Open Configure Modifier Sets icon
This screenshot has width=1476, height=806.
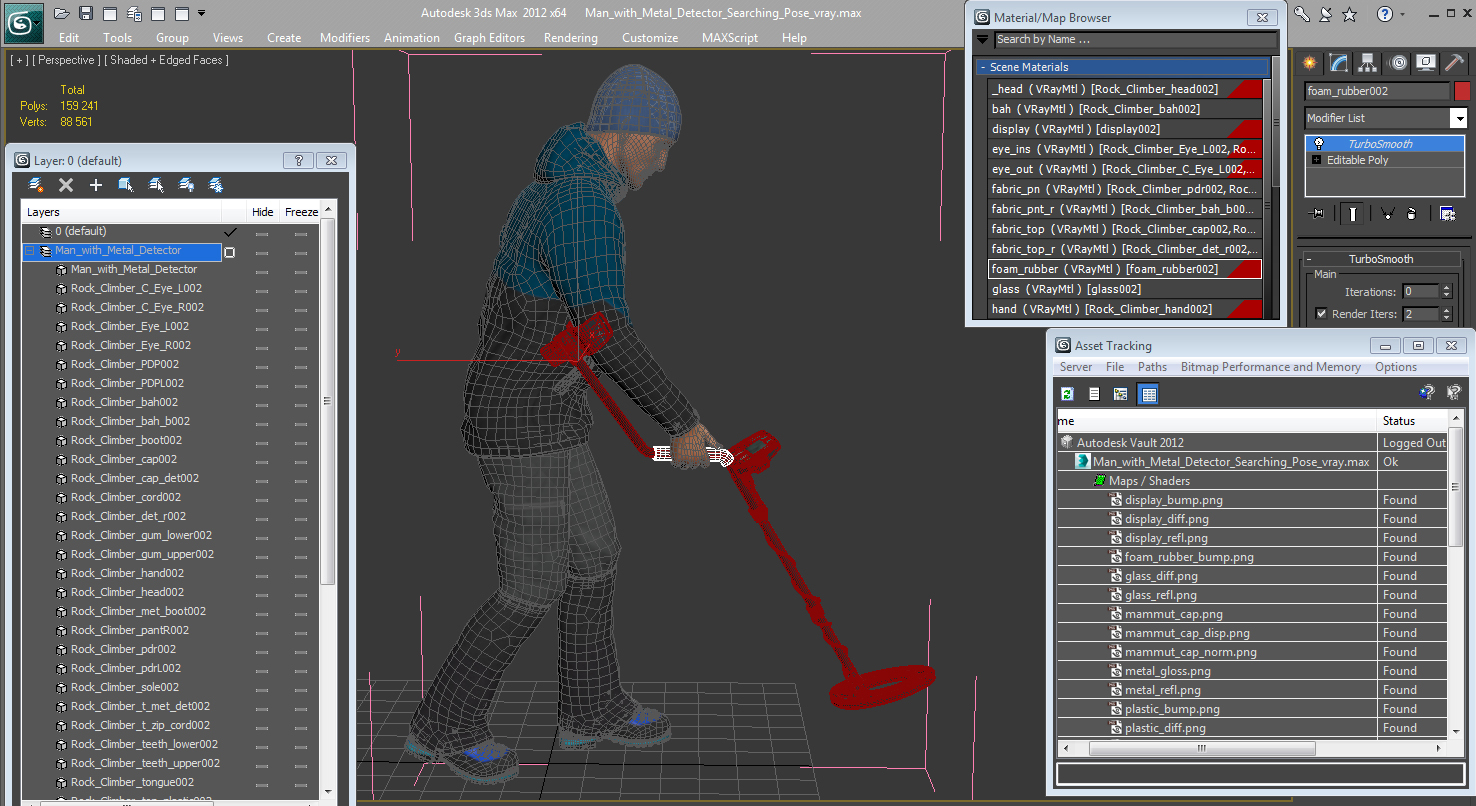1446,213
